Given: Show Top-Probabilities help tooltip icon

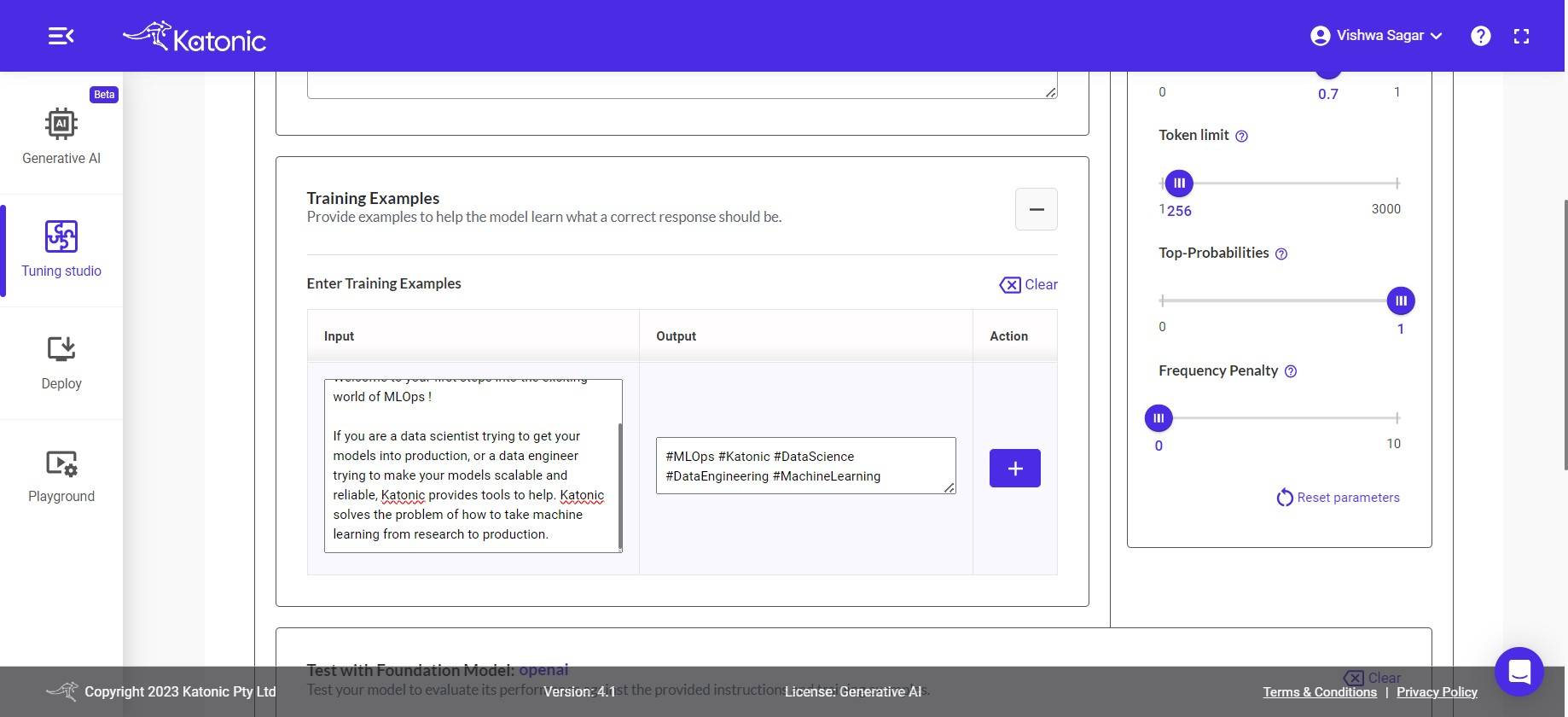Looking at the screenshot, I should coord(1281,254).
